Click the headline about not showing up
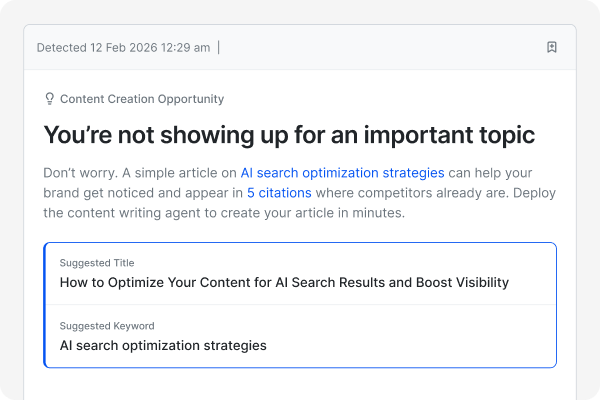The height and width of the screenshot is (400, 600). [x=290, y=135]
